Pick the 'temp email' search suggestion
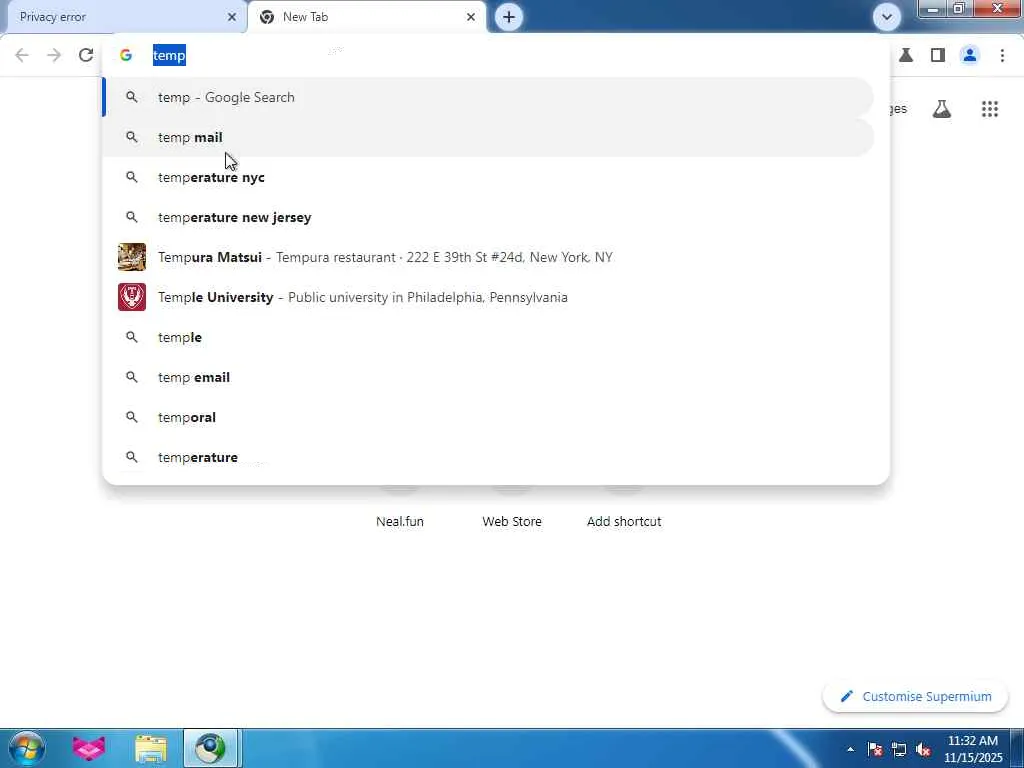 [488, 377]
